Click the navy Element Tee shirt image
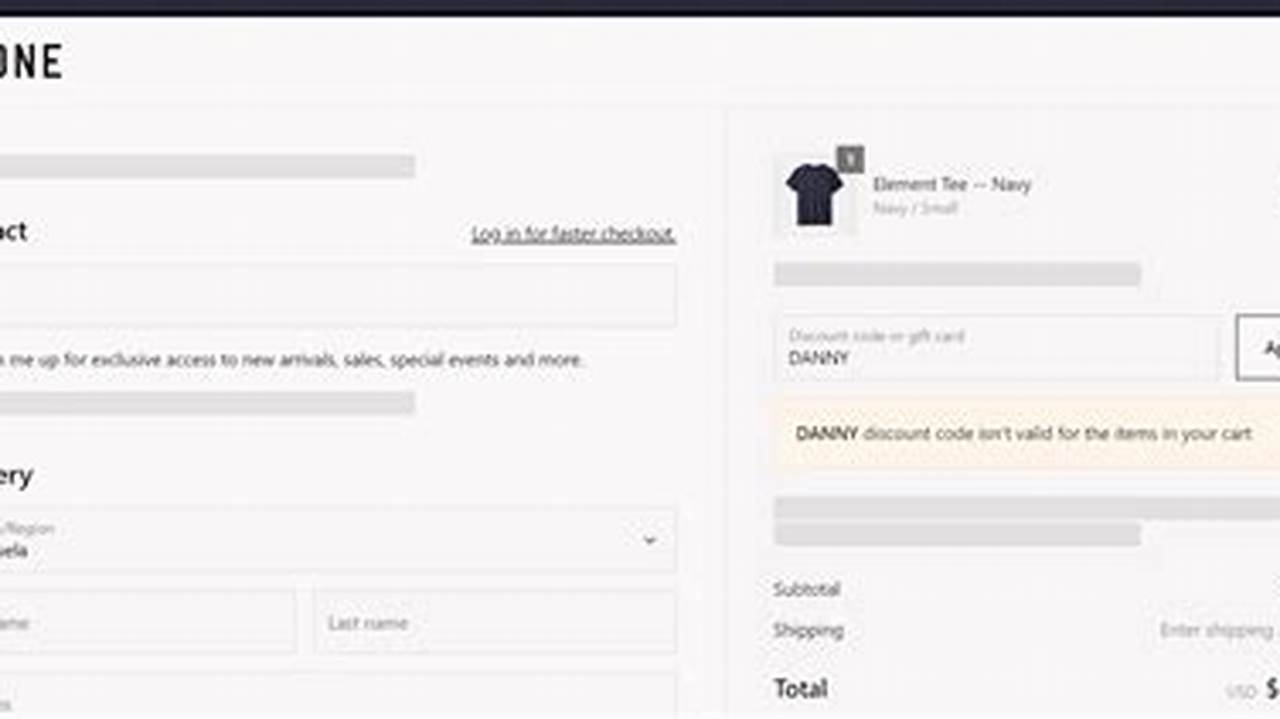Viewport: 1280px width, 719px height. coord(815,195)
